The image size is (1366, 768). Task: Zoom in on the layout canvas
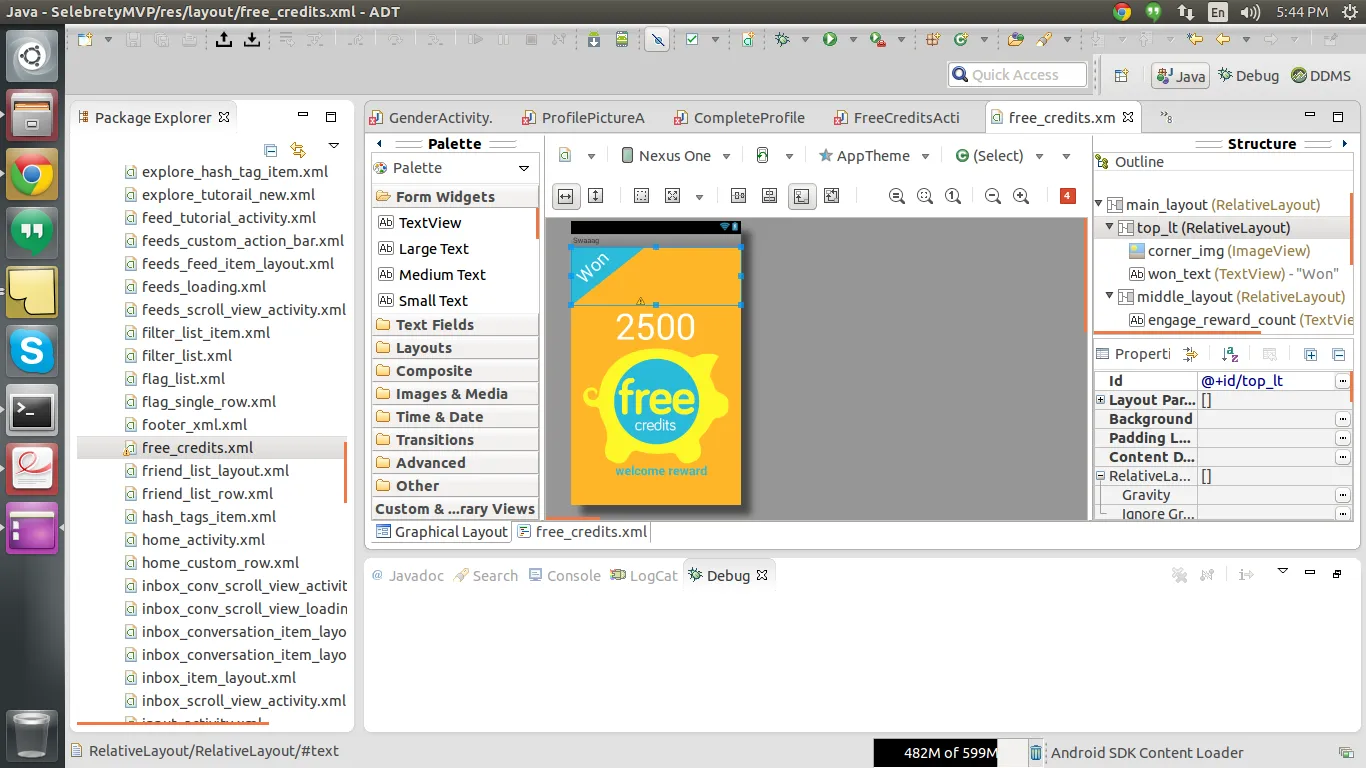[x=1021, y=196]
